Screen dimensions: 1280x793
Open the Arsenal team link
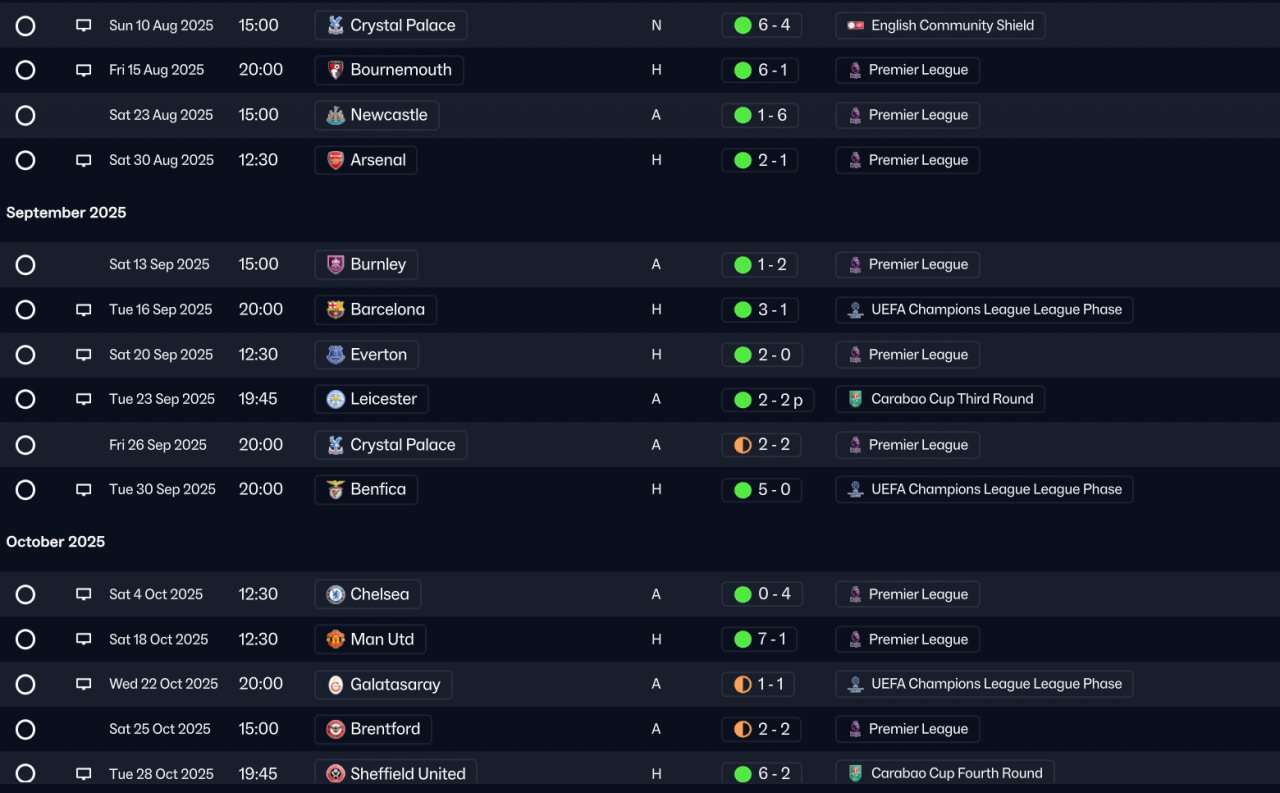click(366, 160)
